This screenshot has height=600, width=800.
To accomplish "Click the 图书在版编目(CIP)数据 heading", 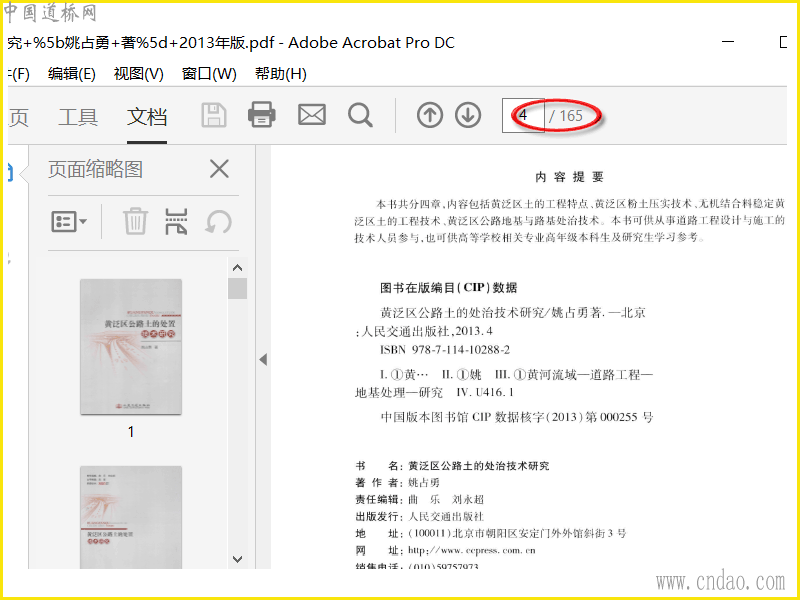I will [448, 288].
